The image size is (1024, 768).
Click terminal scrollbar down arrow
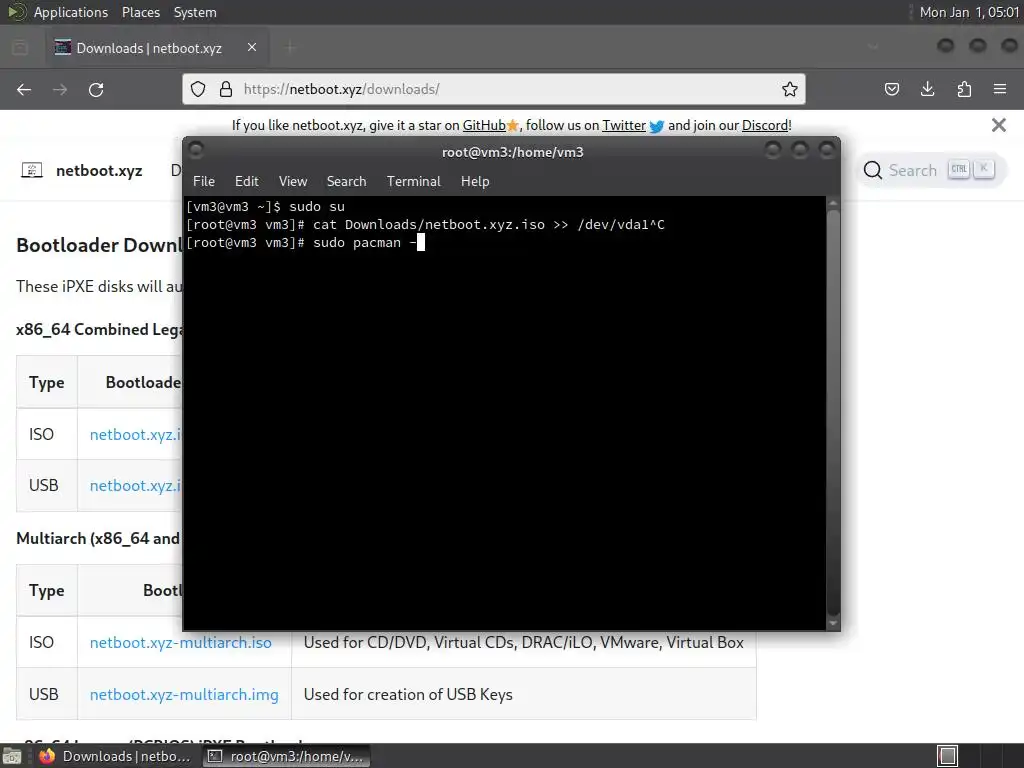pos(833,624)
